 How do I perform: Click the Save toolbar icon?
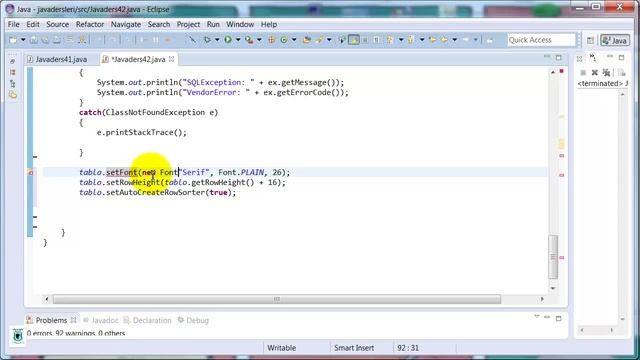[33, 40]
